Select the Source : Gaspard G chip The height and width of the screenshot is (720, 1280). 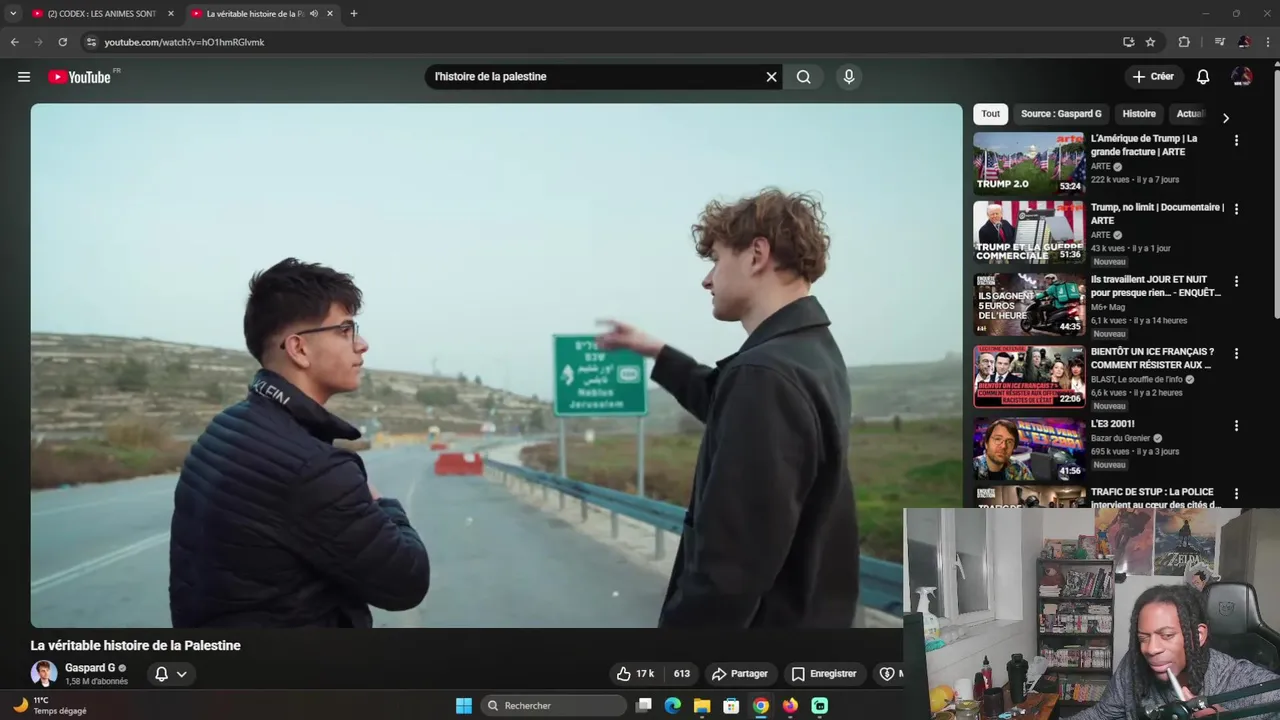(1061, 114)
